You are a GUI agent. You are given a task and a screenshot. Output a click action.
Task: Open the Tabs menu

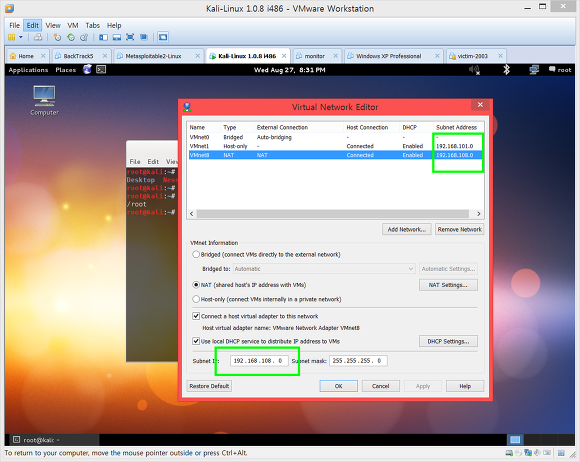(92, 25)
